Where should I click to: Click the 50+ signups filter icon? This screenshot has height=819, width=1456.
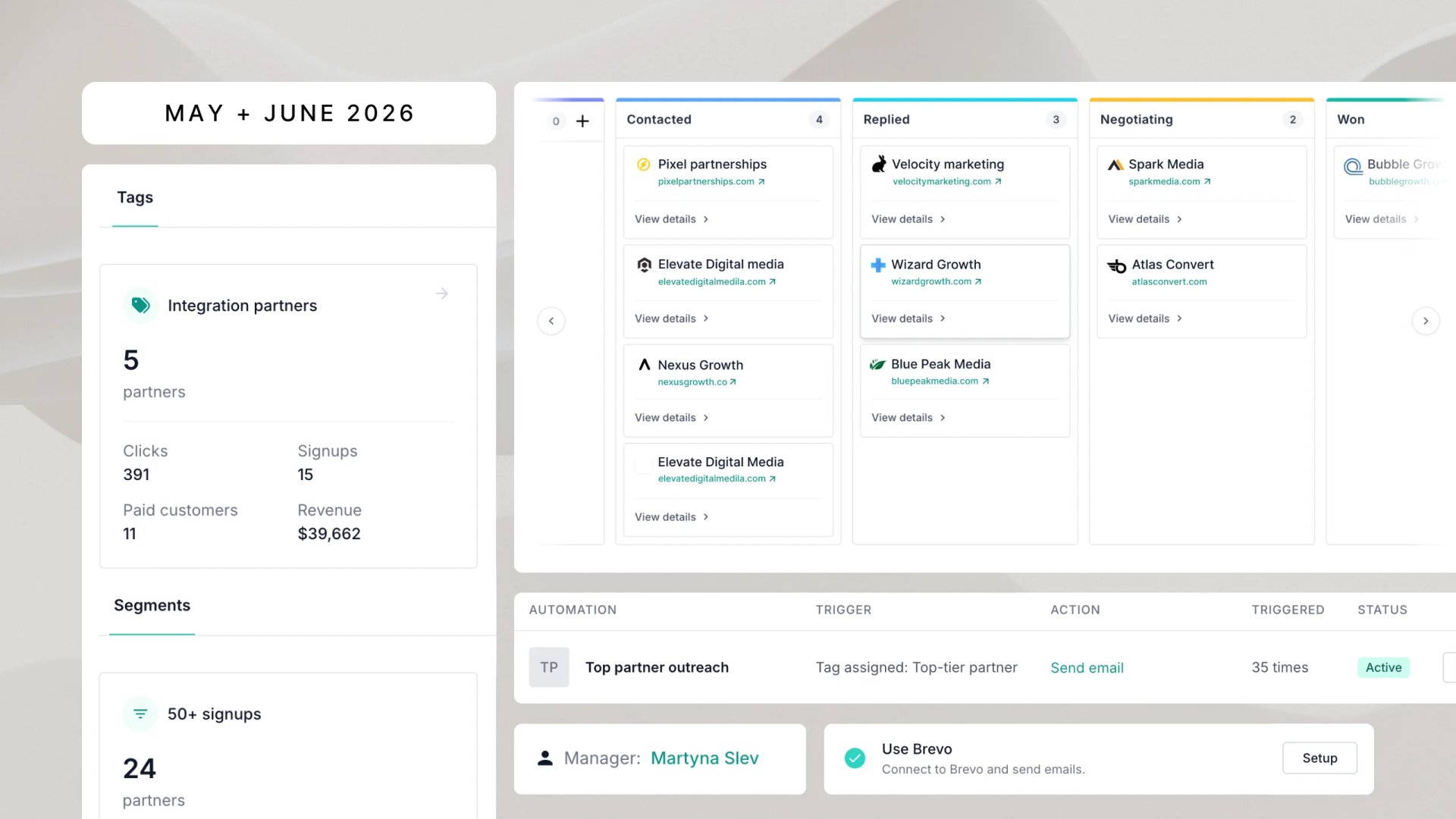(x=140, y=714)
